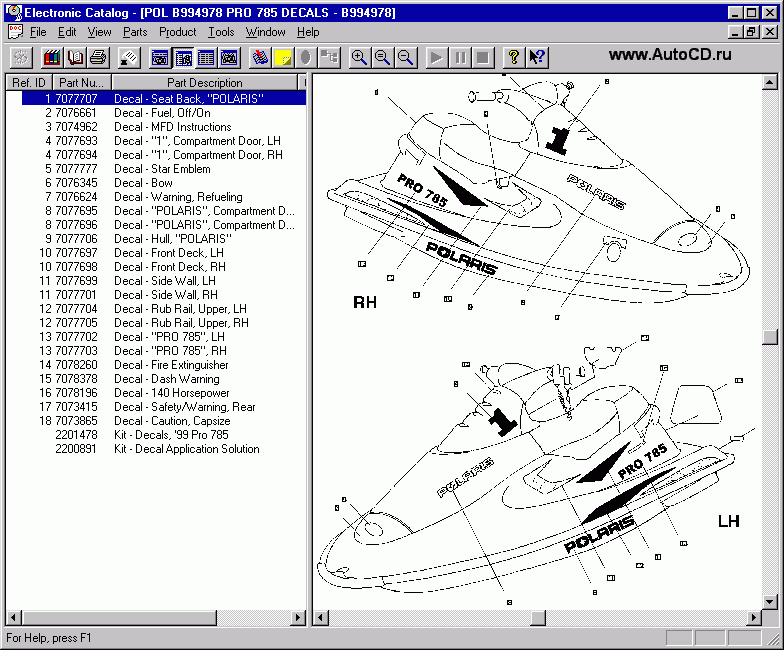Image resolution: width=784 pixels, height=650 pixels.
Task: Select row Decal - Safety/Warning, Rear
Action: pyautogui.click(x=156, y=407)
